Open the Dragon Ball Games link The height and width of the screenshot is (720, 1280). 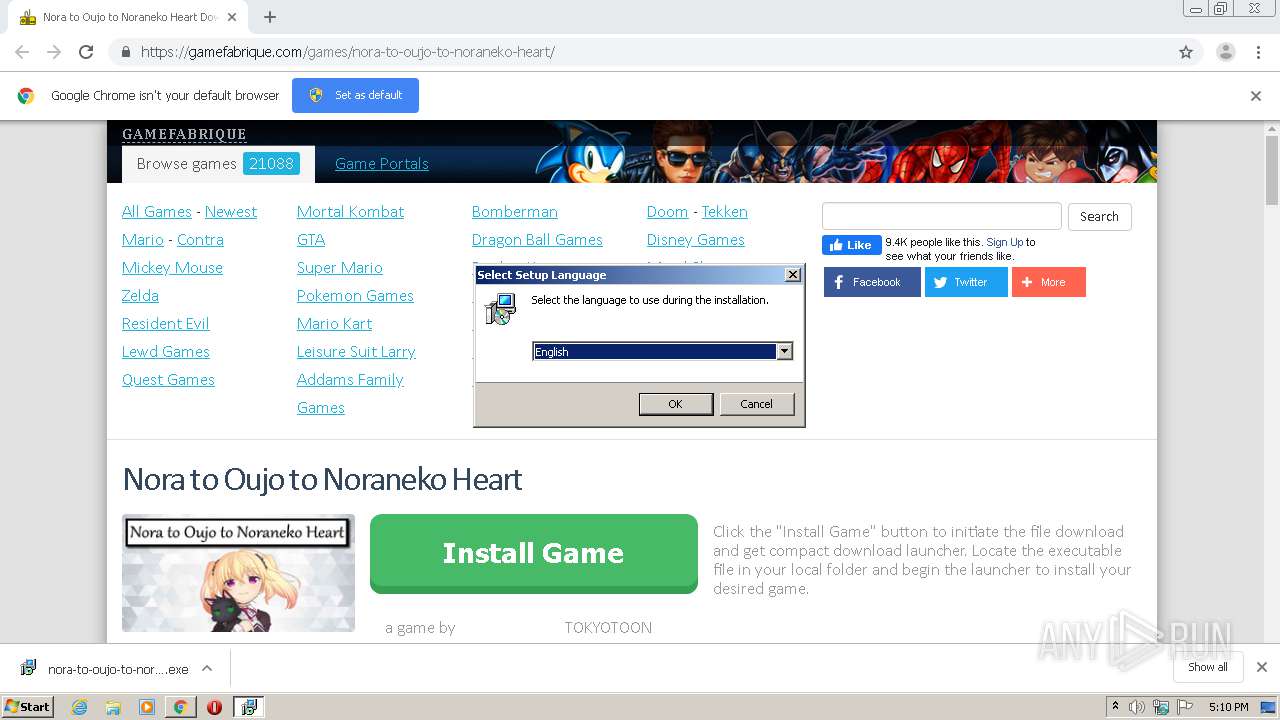click(x=537, y=240)
